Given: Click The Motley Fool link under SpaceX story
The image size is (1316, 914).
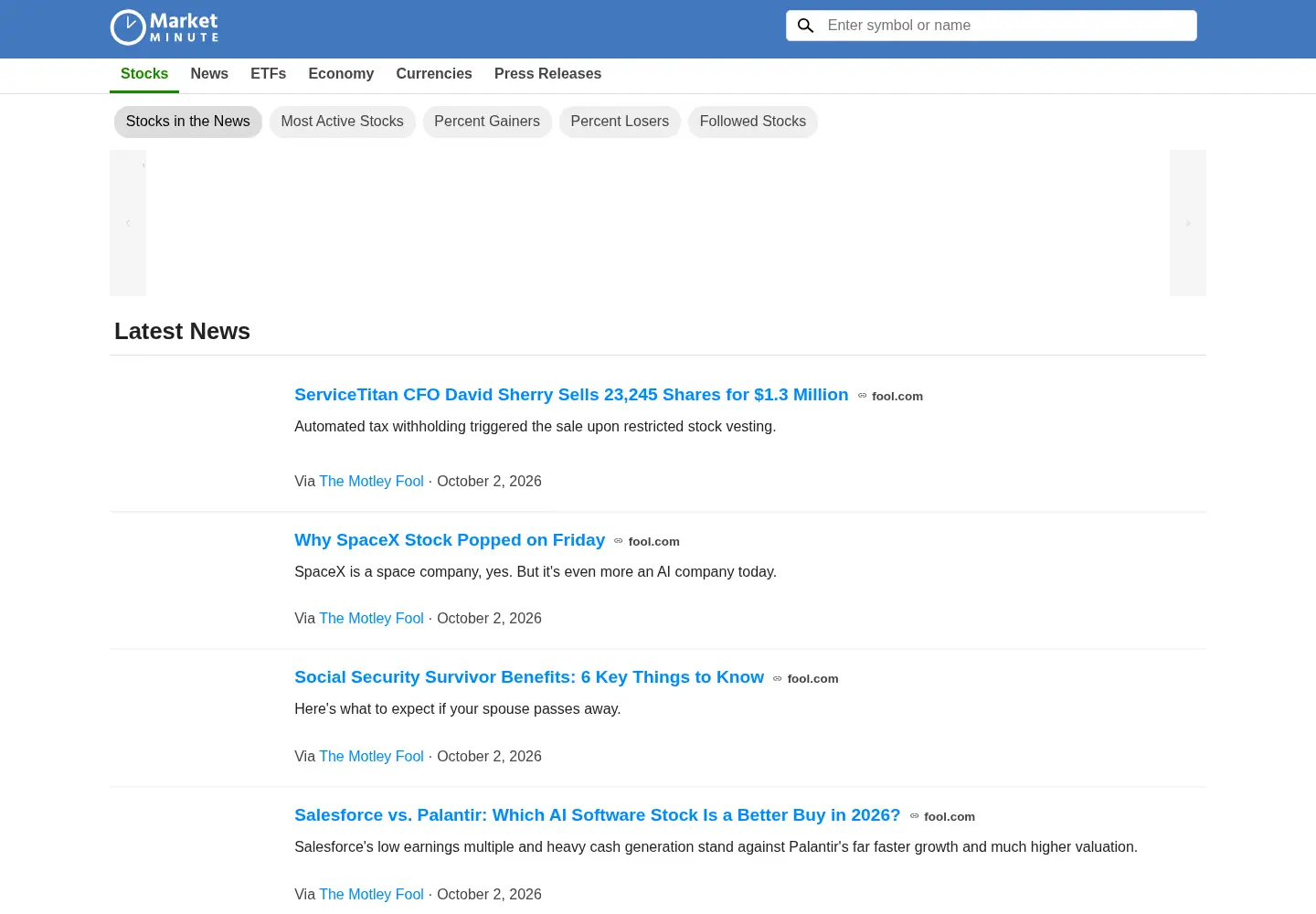Looking at the screenshot, I should 371,619.
